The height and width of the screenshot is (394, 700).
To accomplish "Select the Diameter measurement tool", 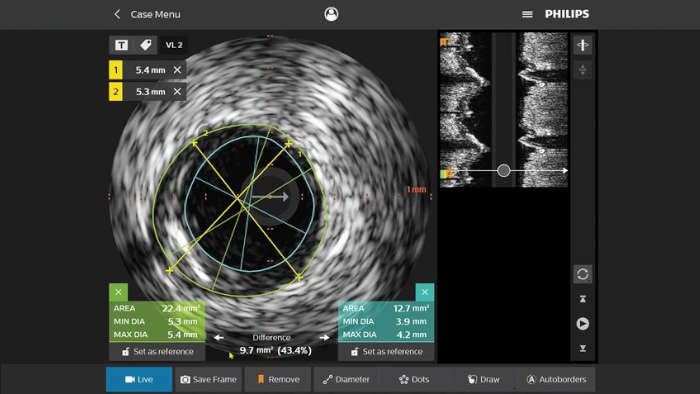I will click(346, 379).
